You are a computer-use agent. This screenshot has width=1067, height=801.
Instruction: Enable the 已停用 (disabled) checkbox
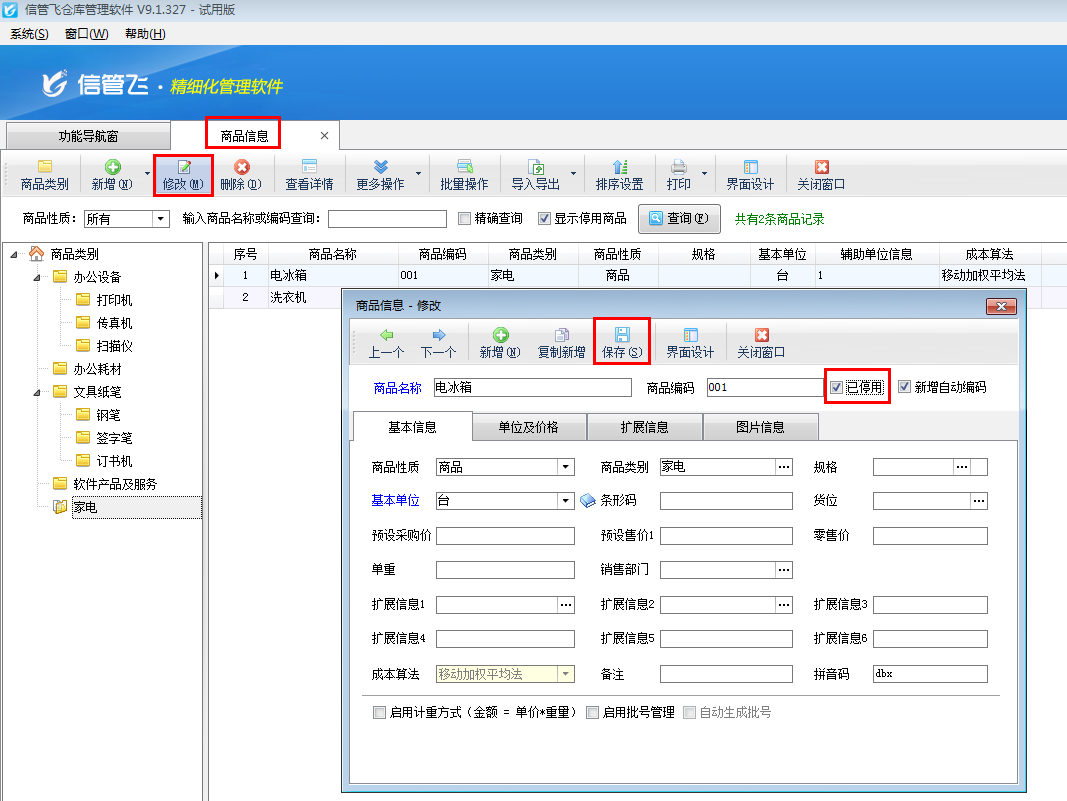tap(835, 387)
